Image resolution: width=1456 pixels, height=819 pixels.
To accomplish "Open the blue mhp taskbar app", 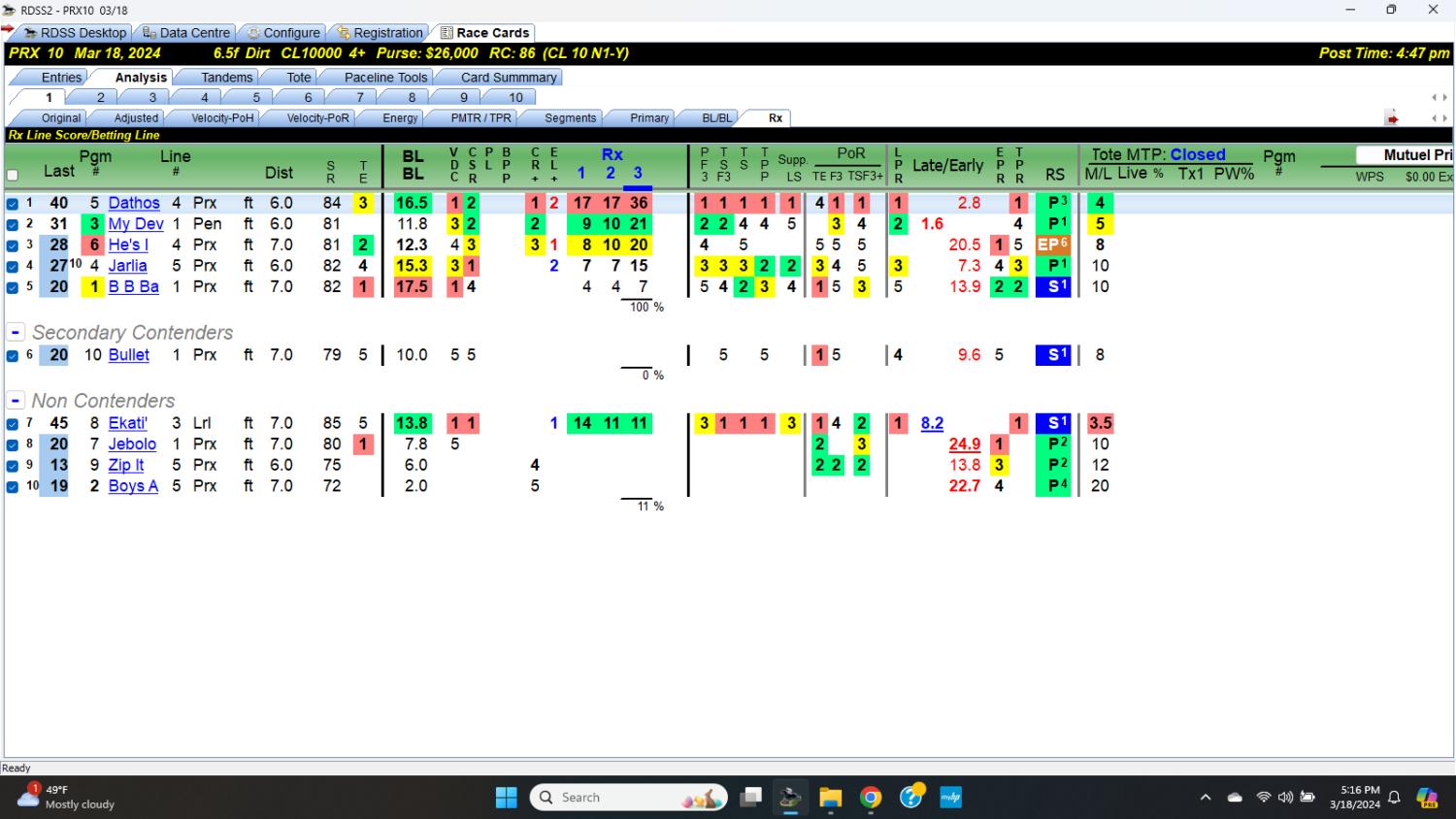I will [950, 798].
